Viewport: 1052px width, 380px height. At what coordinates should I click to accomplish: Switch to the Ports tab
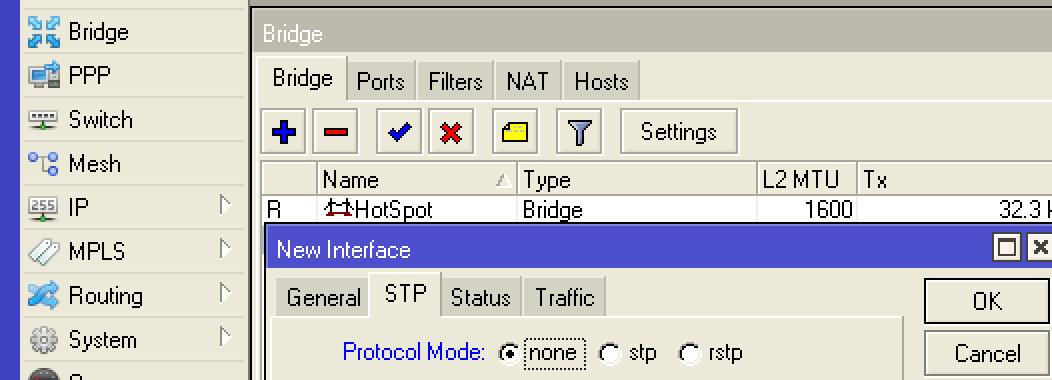pyautogui.click(x=381, y=82)
